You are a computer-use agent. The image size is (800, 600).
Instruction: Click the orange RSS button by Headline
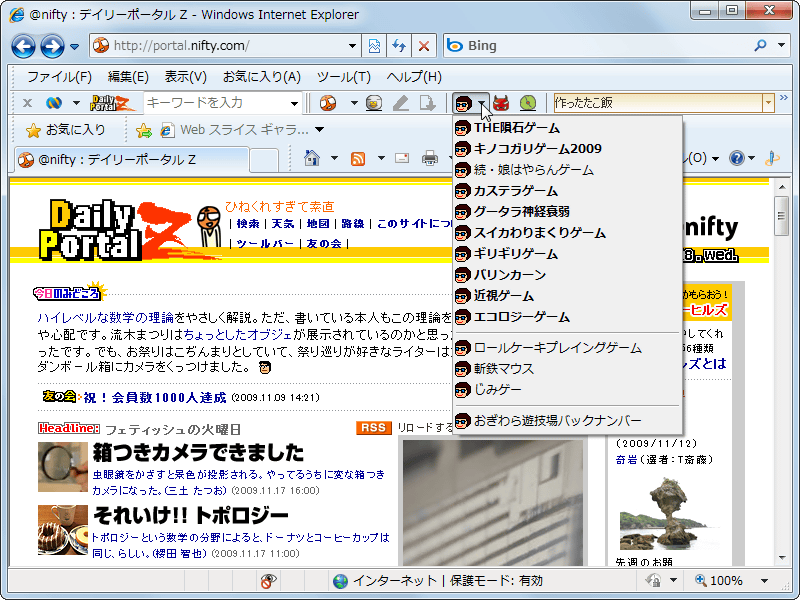coord(373,428)
